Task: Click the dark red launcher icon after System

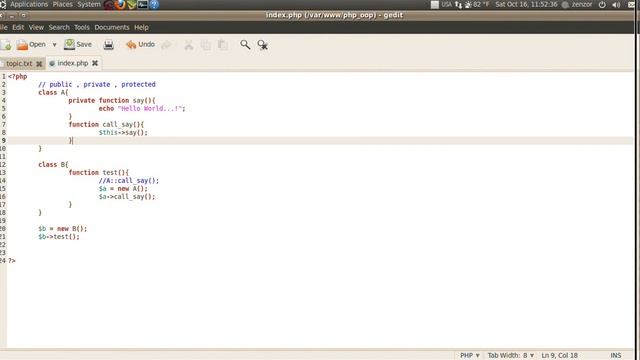Action: coord(109,5)
